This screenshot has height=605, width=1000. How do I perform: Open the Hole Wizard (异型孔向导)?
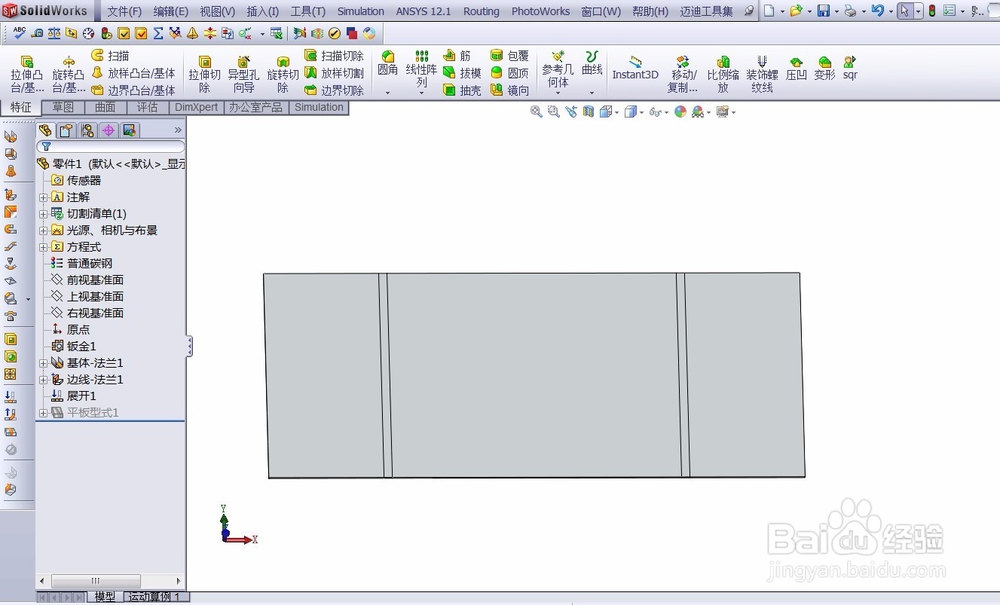243,74
